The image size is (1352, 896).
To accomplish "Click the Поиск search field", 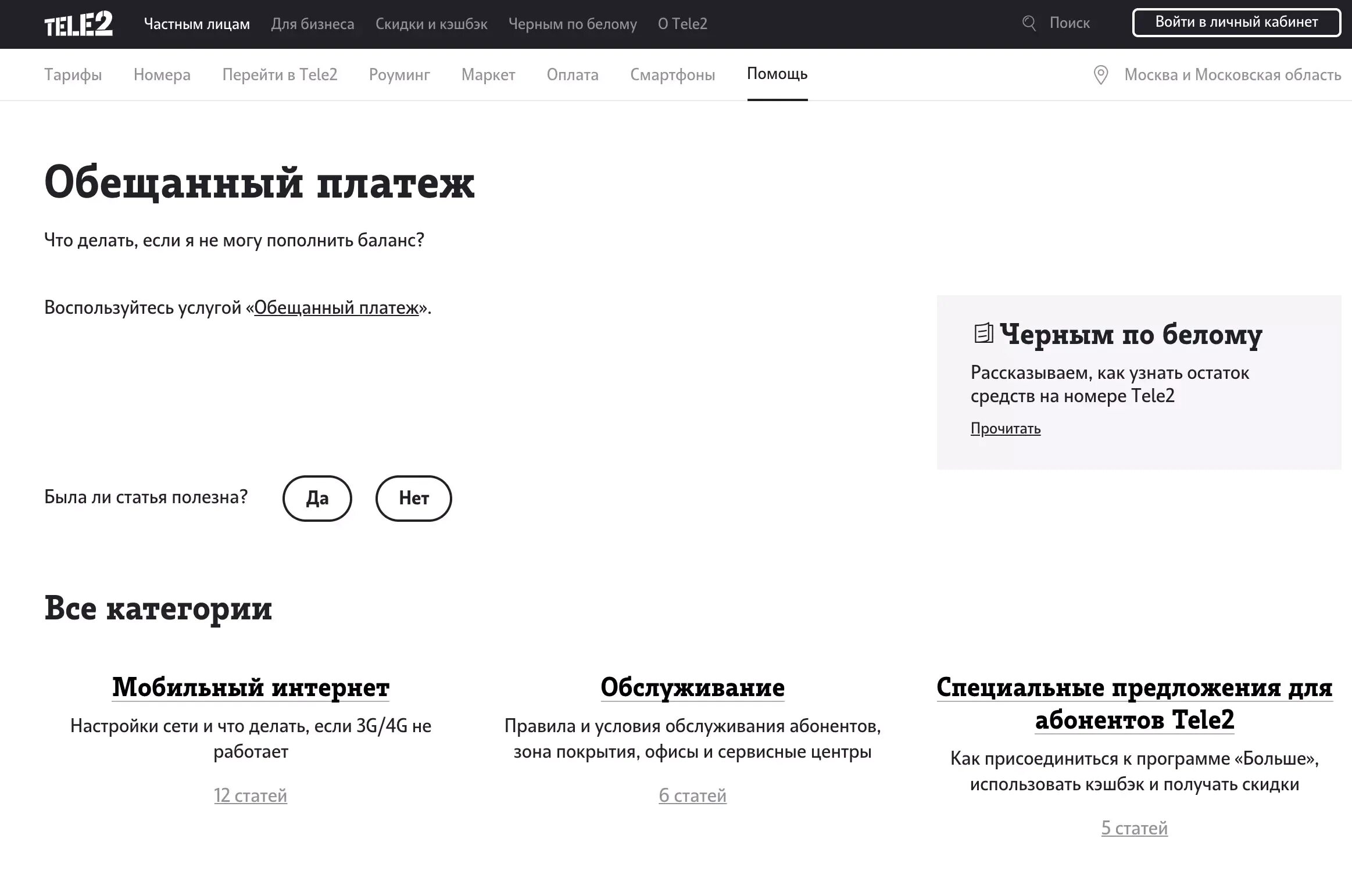I will pyautogui.click(x=1070, y=23).
